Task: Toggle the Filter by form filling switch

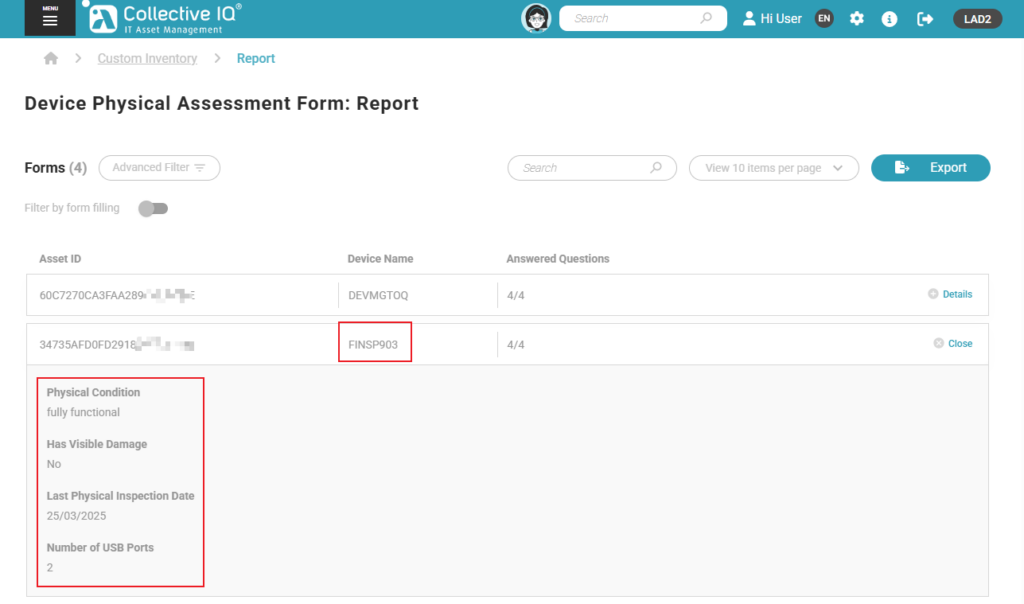Action: (x=152, y=208)
